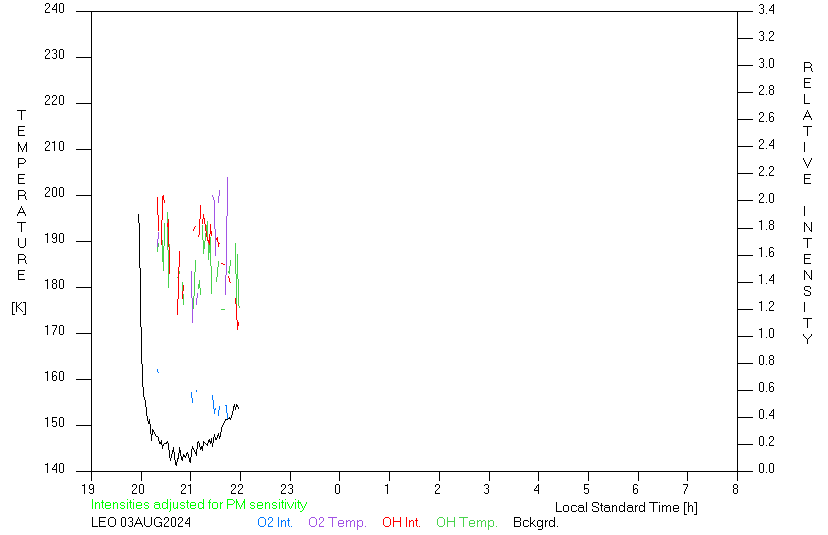Click the 220 temperature axis value

[x=54, y=101]
